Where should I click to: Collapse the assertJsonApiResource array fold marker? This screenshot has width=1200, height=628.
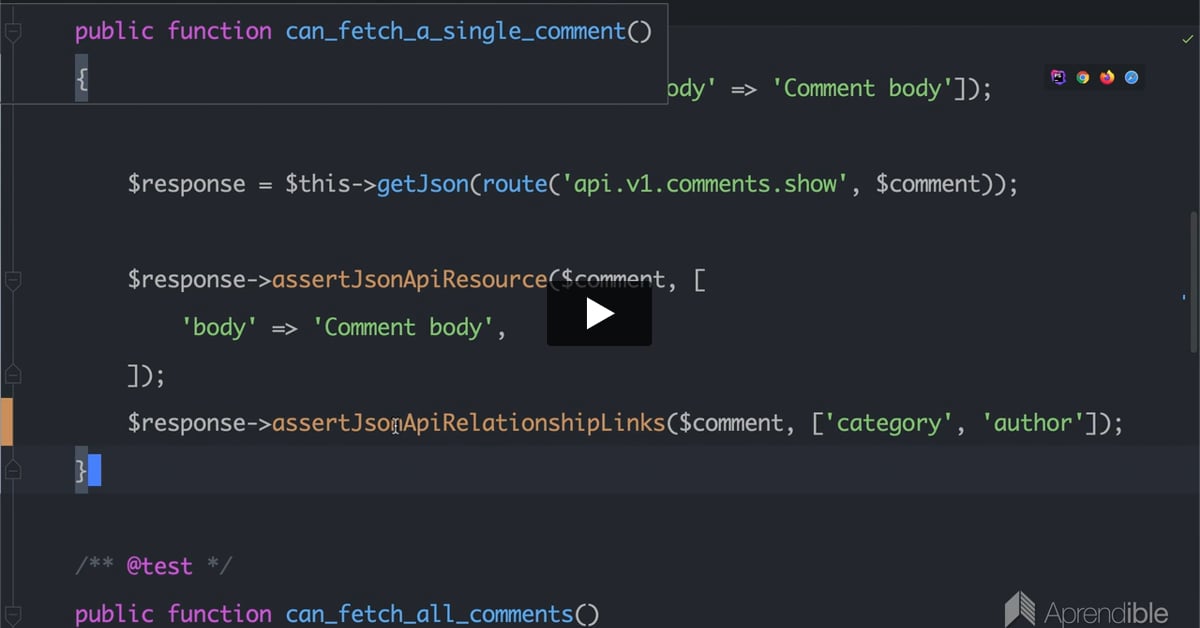pos(13,280)
